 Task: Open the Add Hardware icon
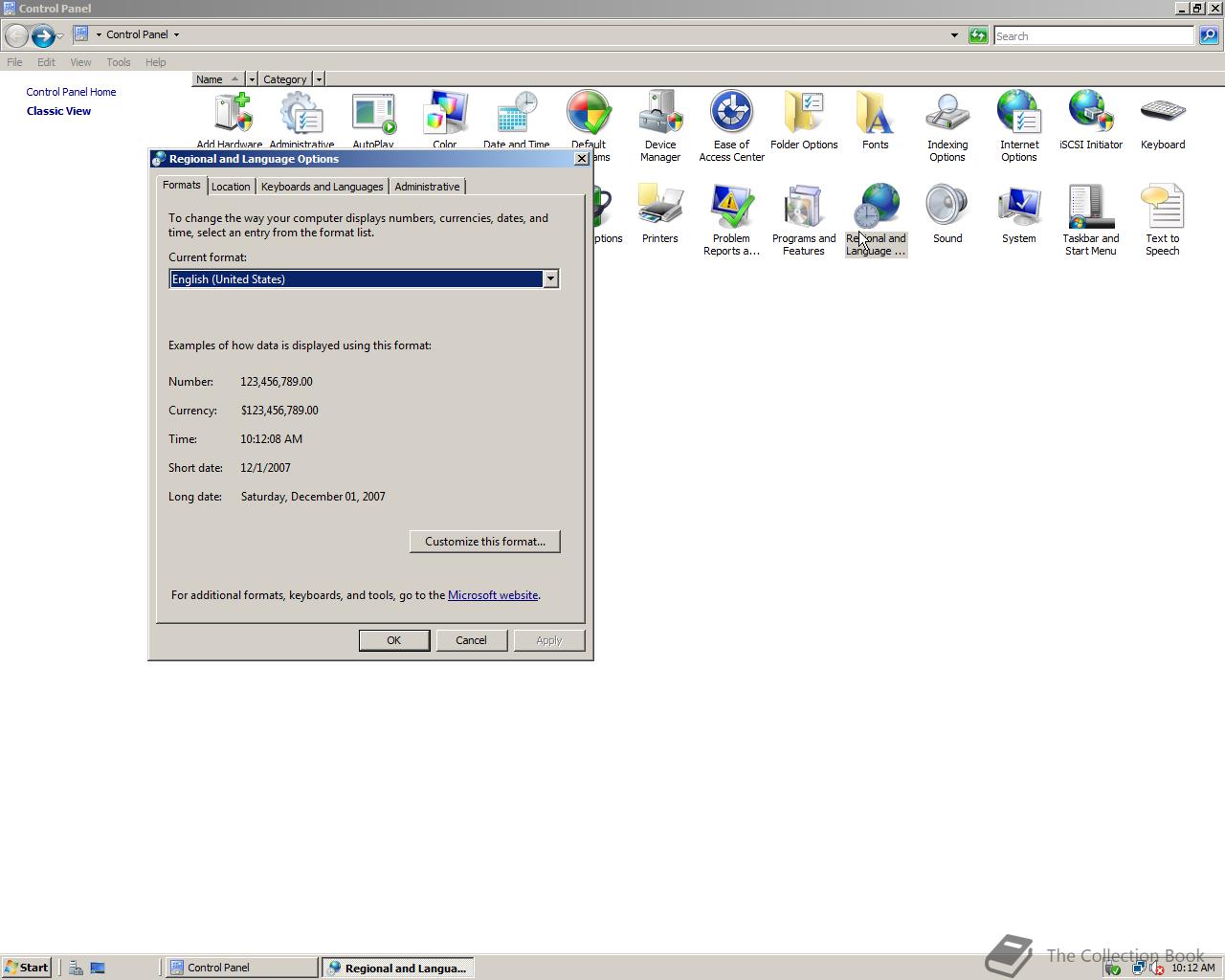[230, 119]
